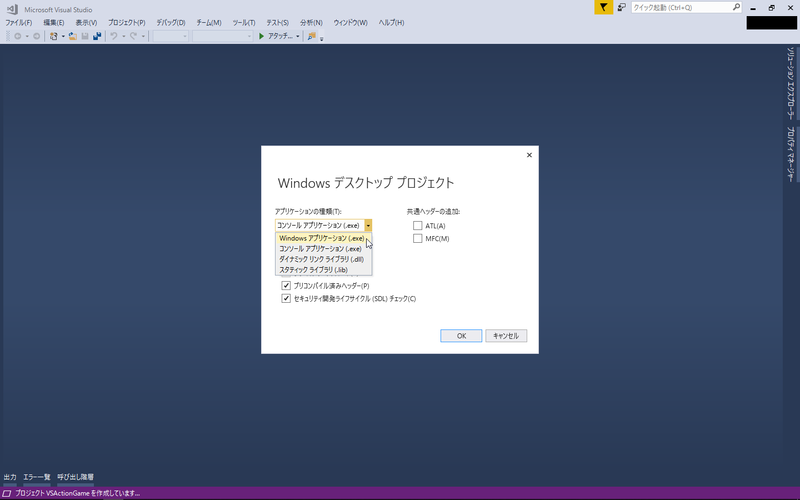Open the ウィンドウ(W) menu
This screenshot has height=500, width=800.
pyautogui.click(x=351, y=22)
